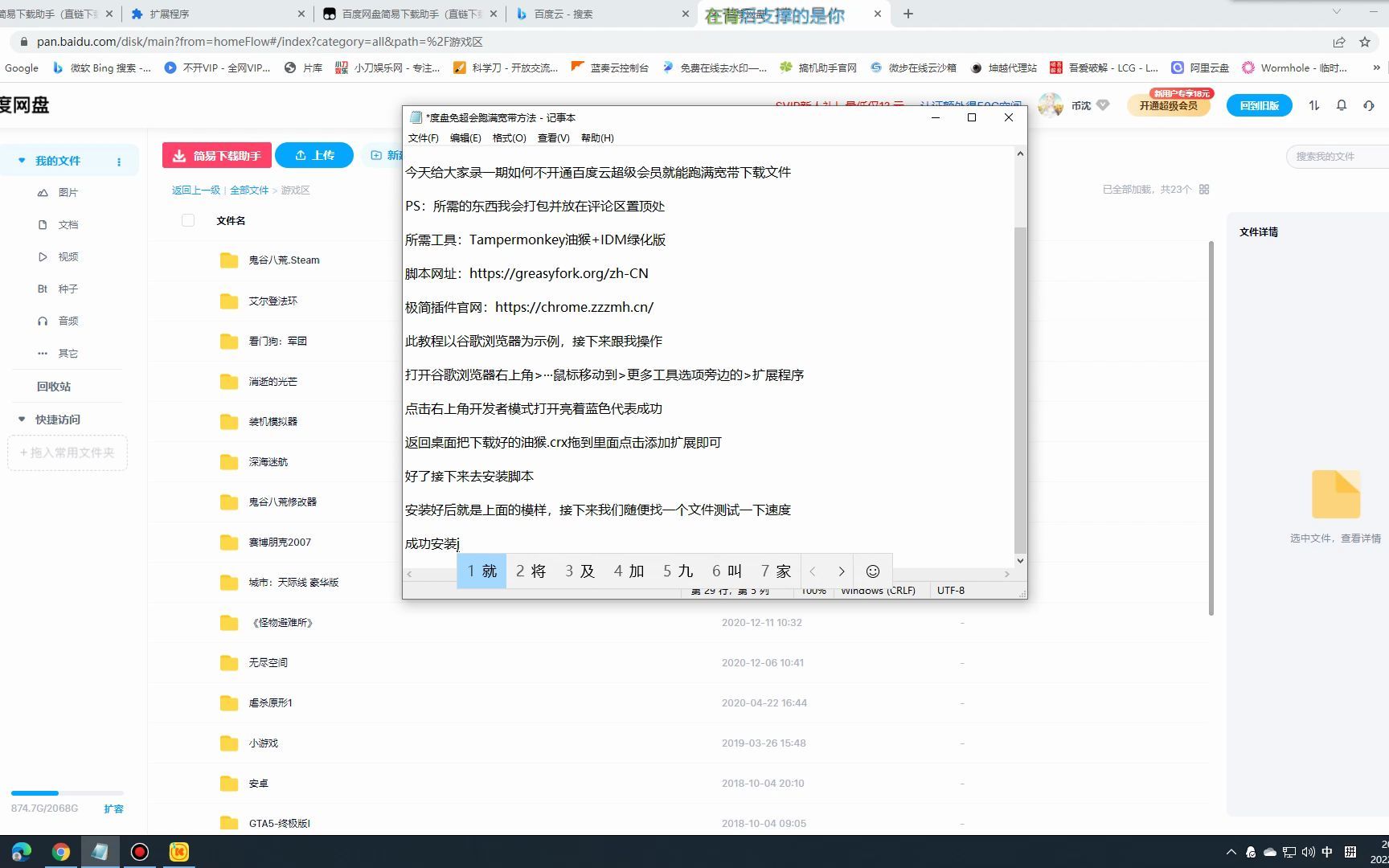Open the 消逝的光芒 folder

click(x=272, y=381)
